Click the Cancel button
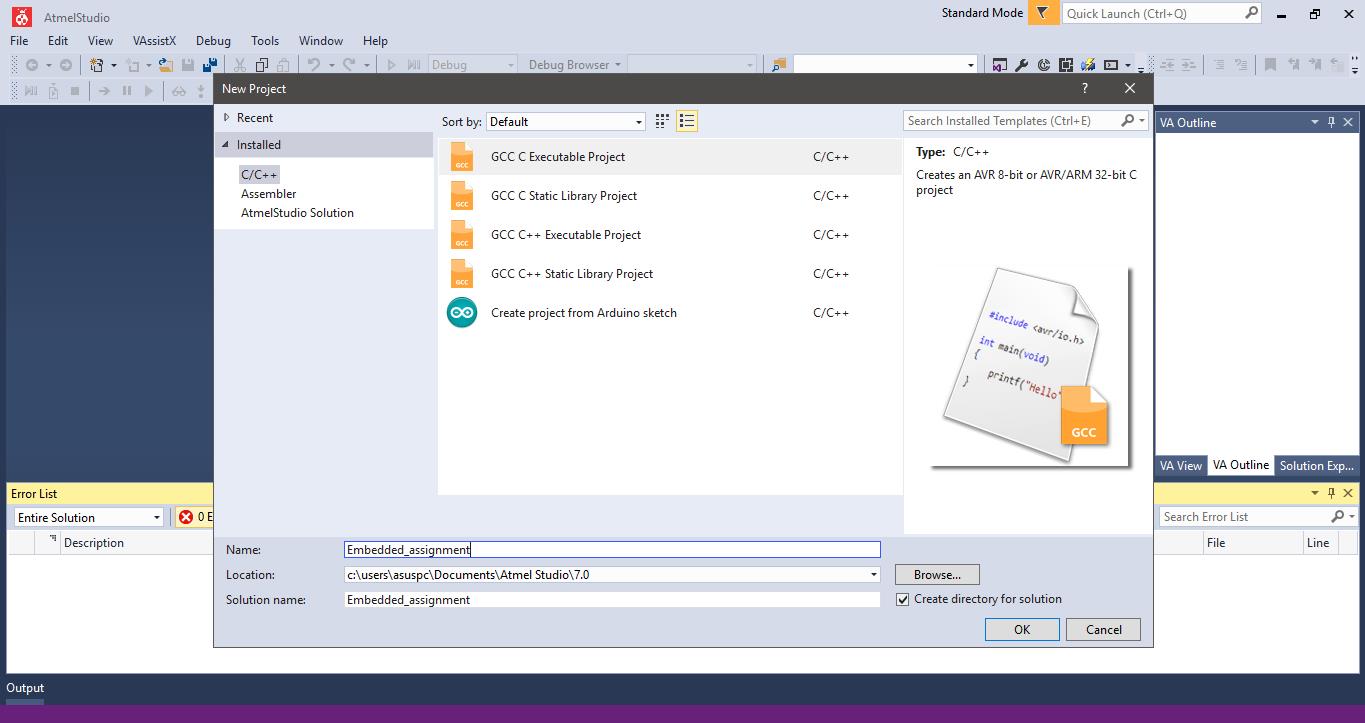 [1103, 629]
